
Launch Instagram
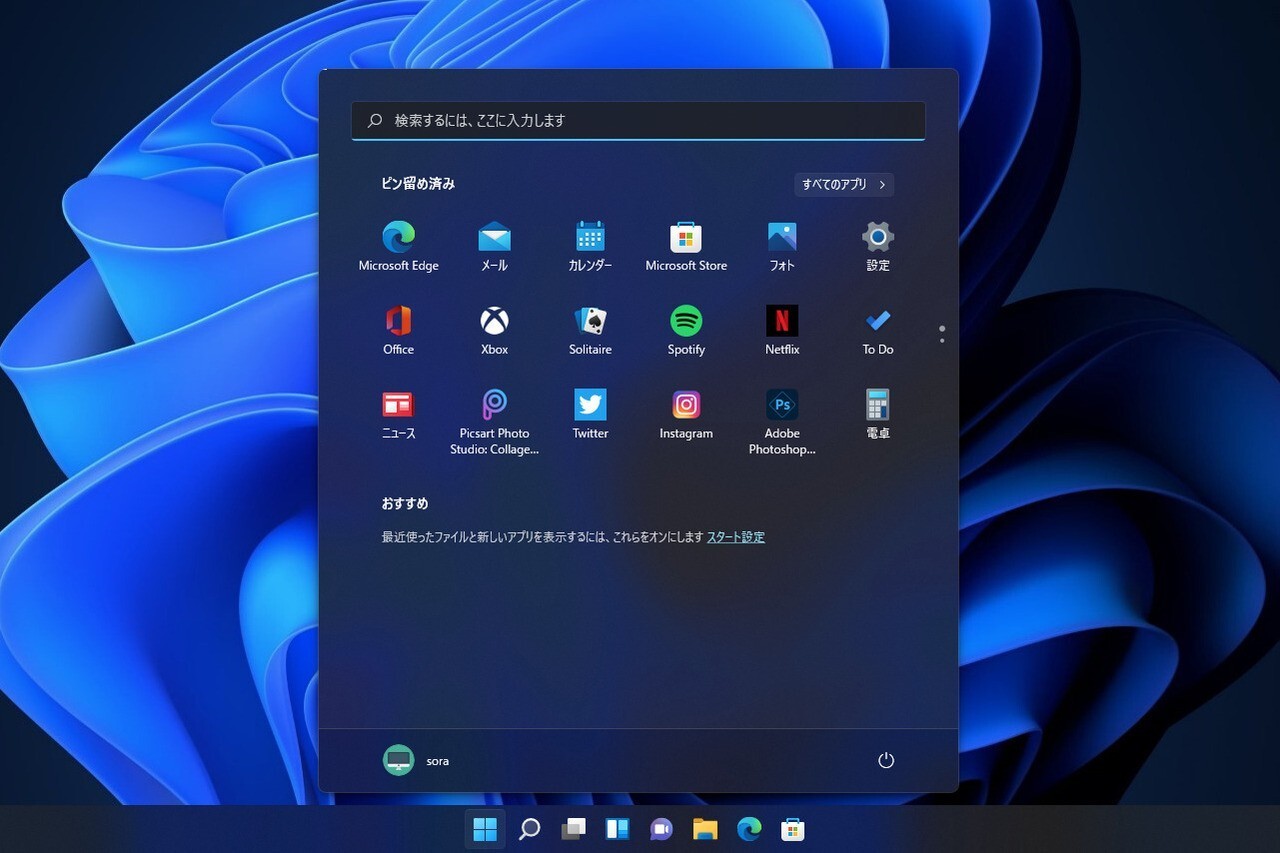click(x=686, y=414)
